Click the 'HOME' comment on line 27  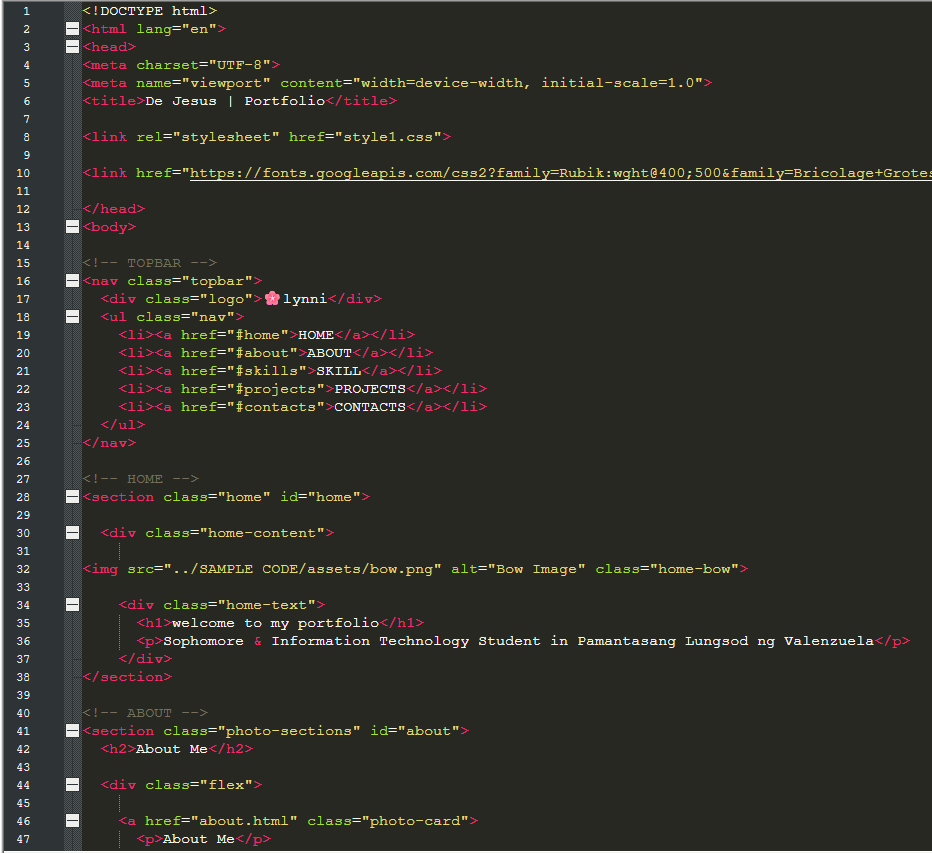[x=144, y=479]
